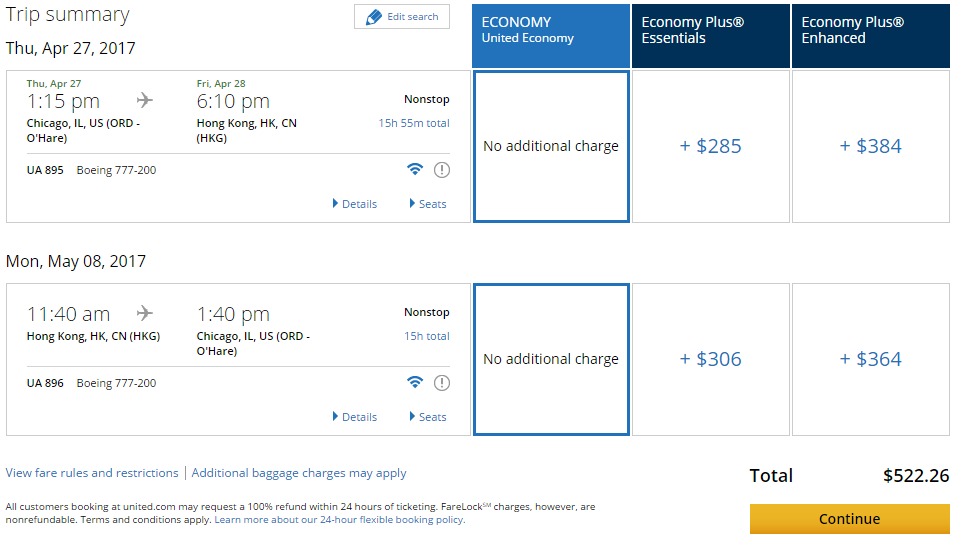This screenshot has width=954, height=542.
Task: Choose the + $384 Enhanced outbound option
Action: click(x=871, y=147)
